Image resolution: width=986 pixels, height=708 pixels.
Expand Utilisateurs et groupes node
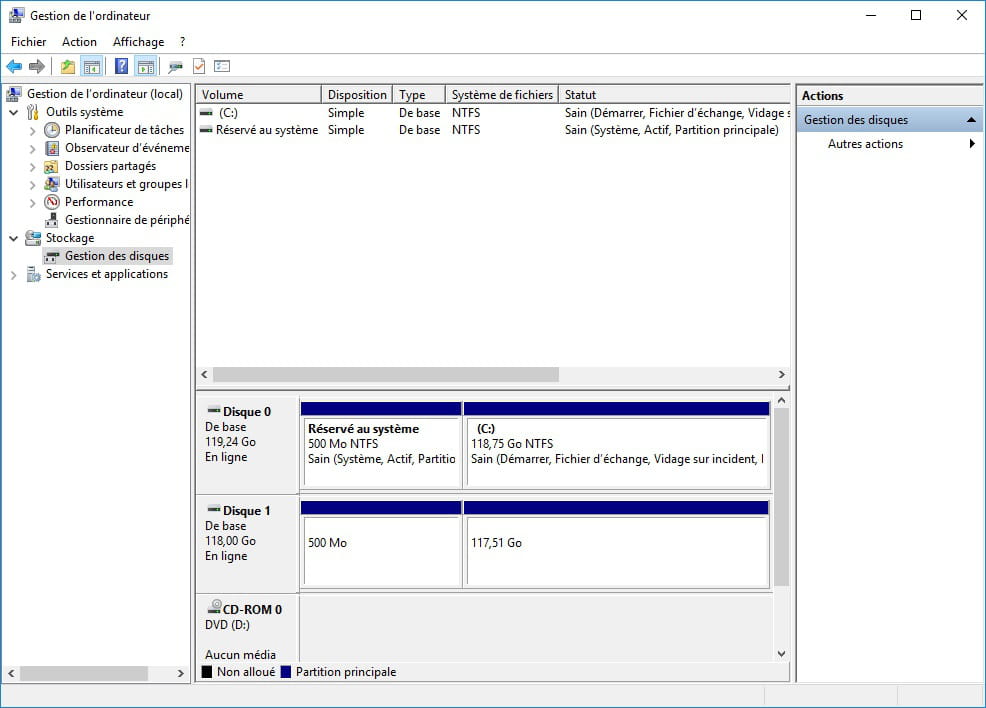(33, 185)
